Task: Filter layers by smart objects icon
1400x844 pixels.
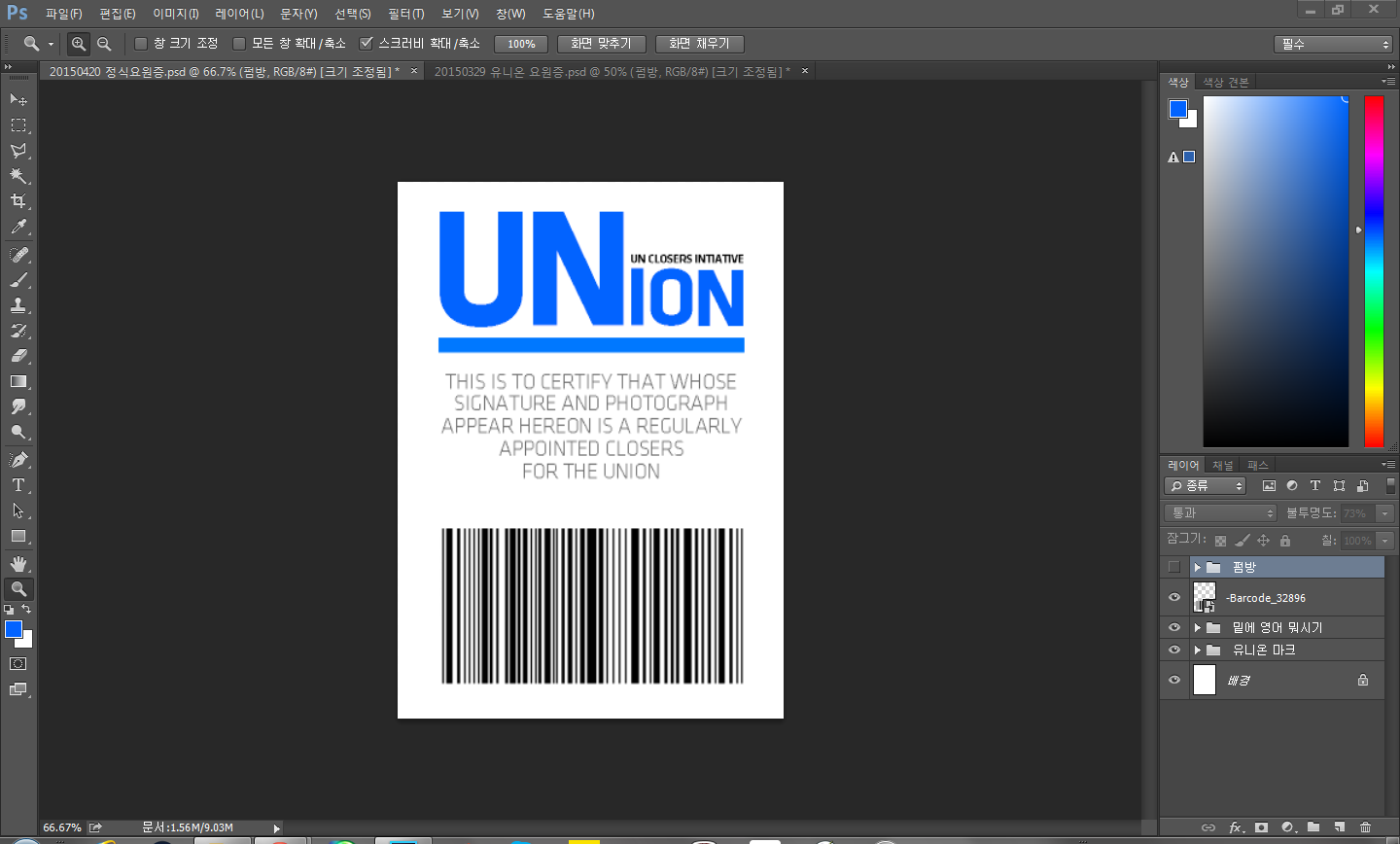Action: 1362,485
